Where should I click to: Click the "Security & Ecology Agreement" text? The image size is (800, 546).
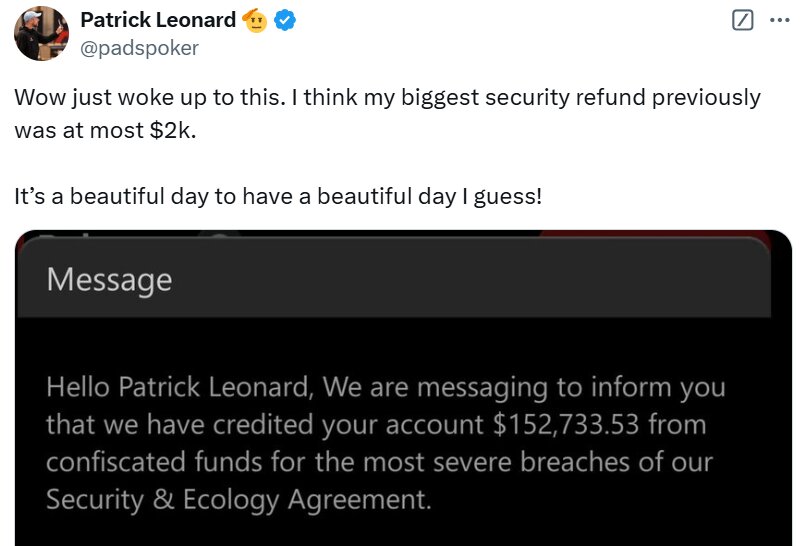(x=239, y=499)
